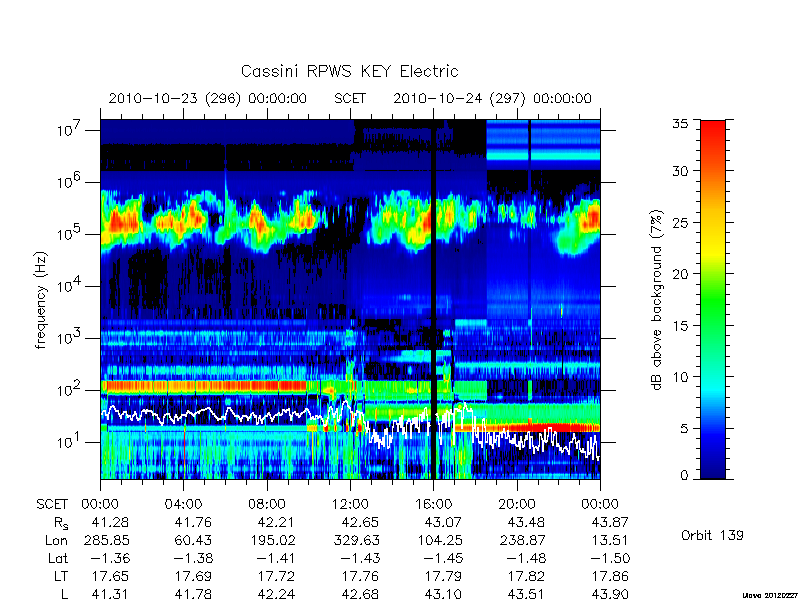This screenshot has height=600, width=800.
Task: Click the L value 43.90
Action: 609,594
